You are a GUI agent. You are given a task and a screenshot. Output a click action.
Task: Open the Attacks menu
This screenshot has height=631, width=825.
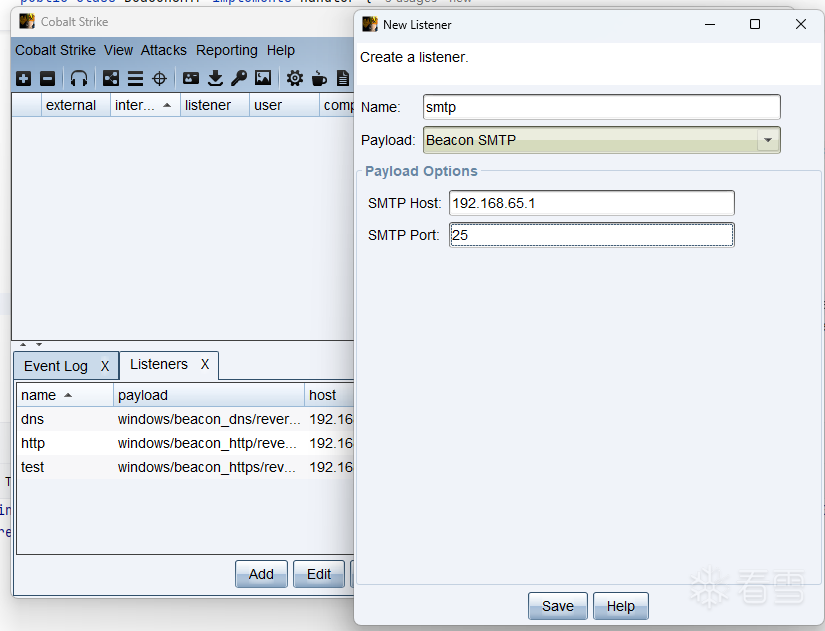164,51
